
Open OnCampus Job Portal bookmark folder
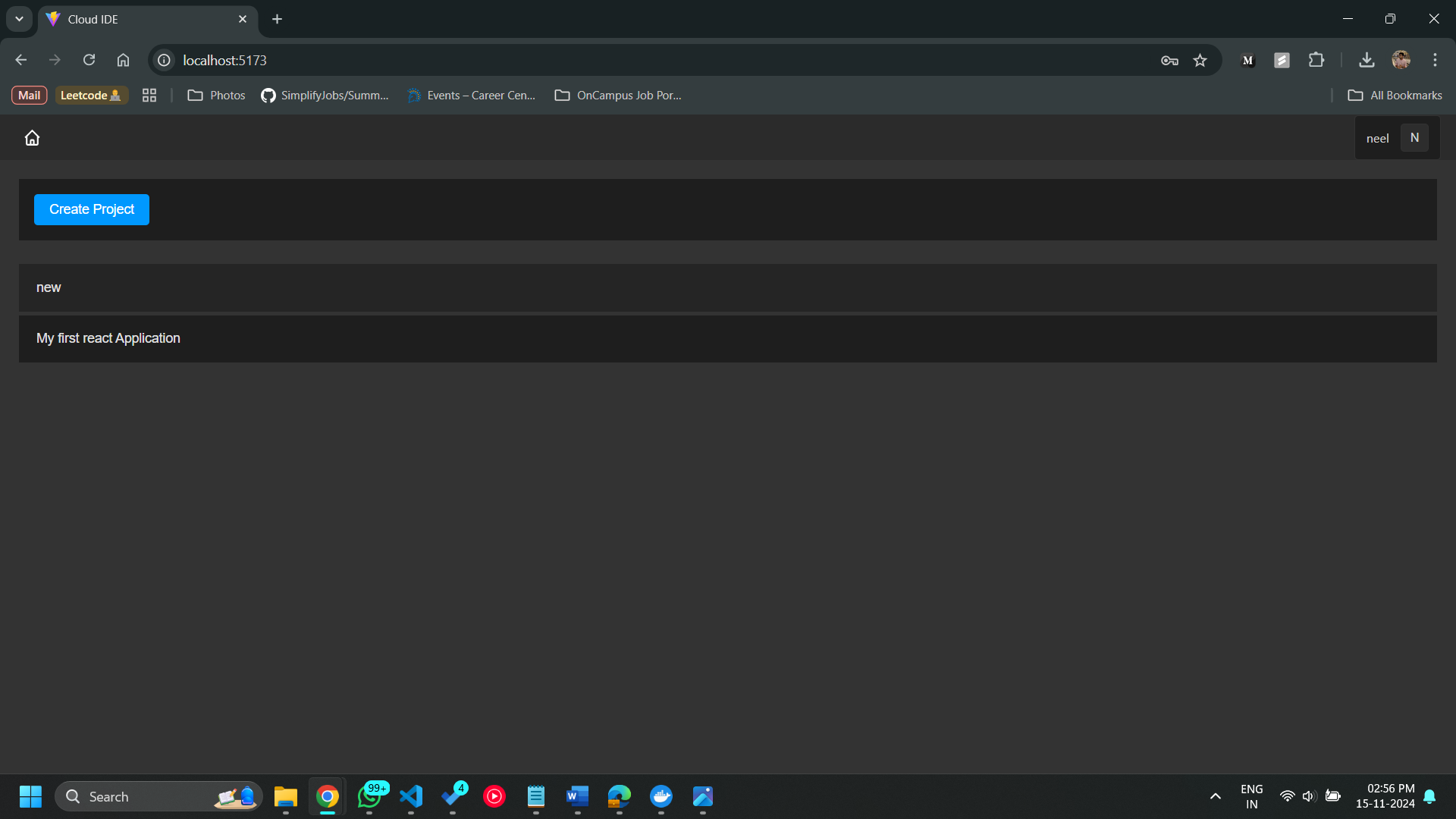[x=618, y=96]
